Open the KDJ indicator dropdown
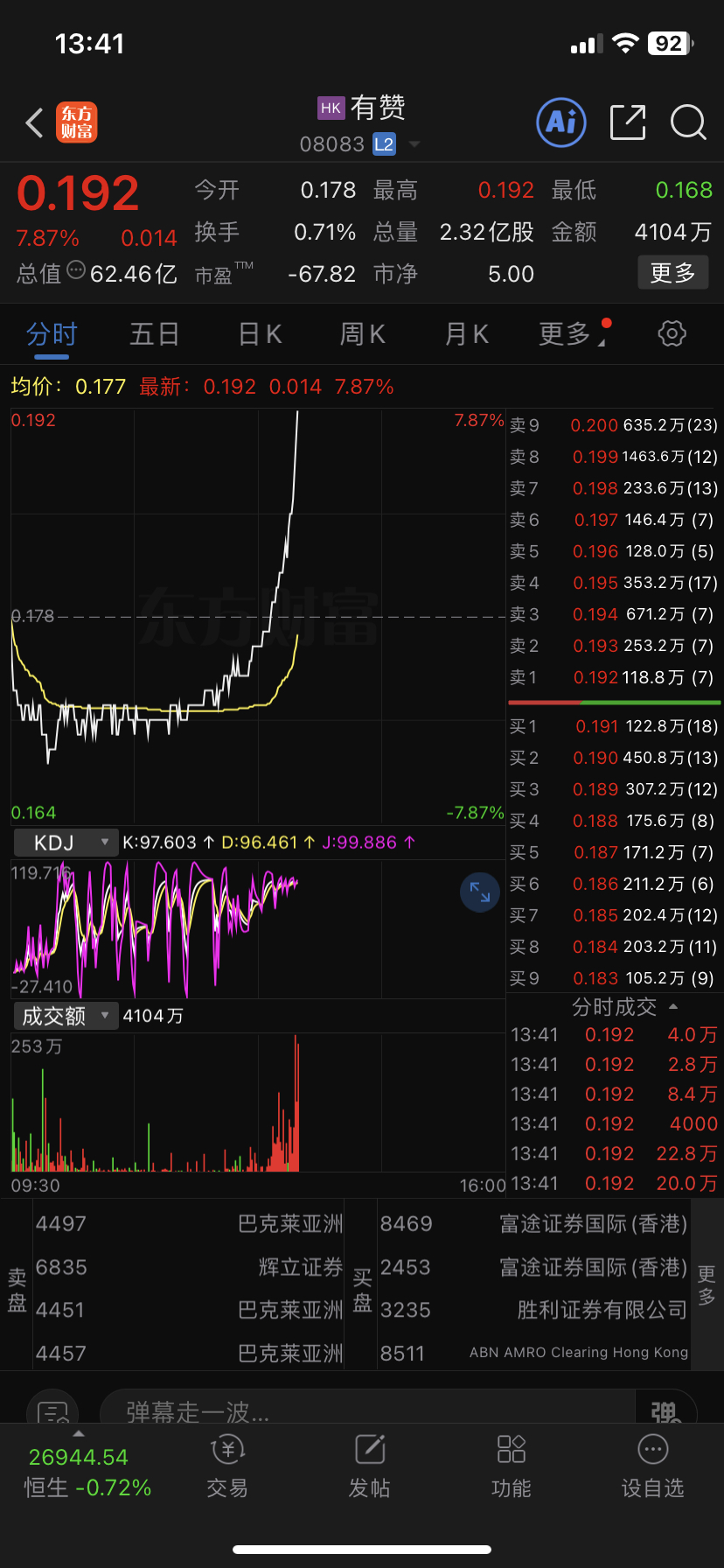 click(66, 843)
